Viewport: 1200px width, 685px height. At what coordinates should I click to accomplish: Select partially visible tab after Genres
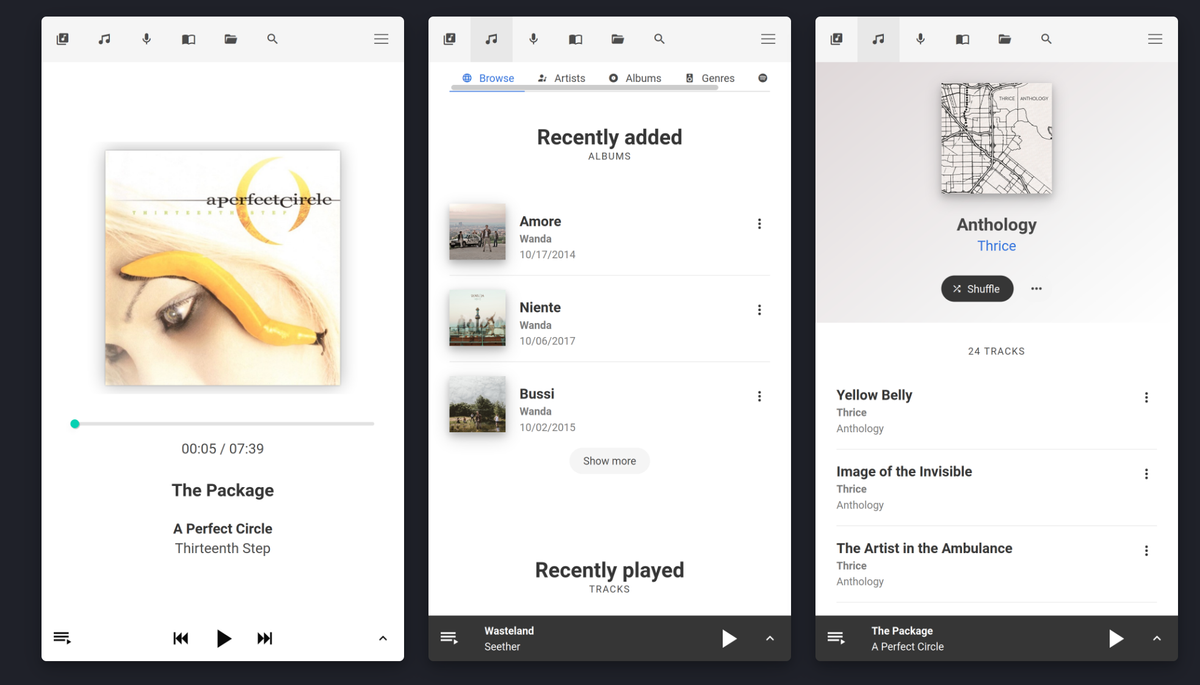[762, 78]
